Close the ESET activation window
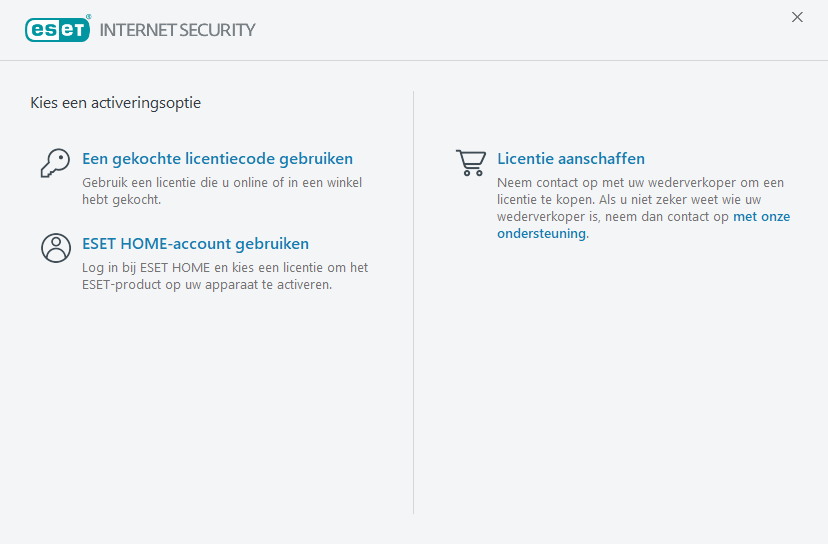Screen dimensions: 828x544 [797, 17]
